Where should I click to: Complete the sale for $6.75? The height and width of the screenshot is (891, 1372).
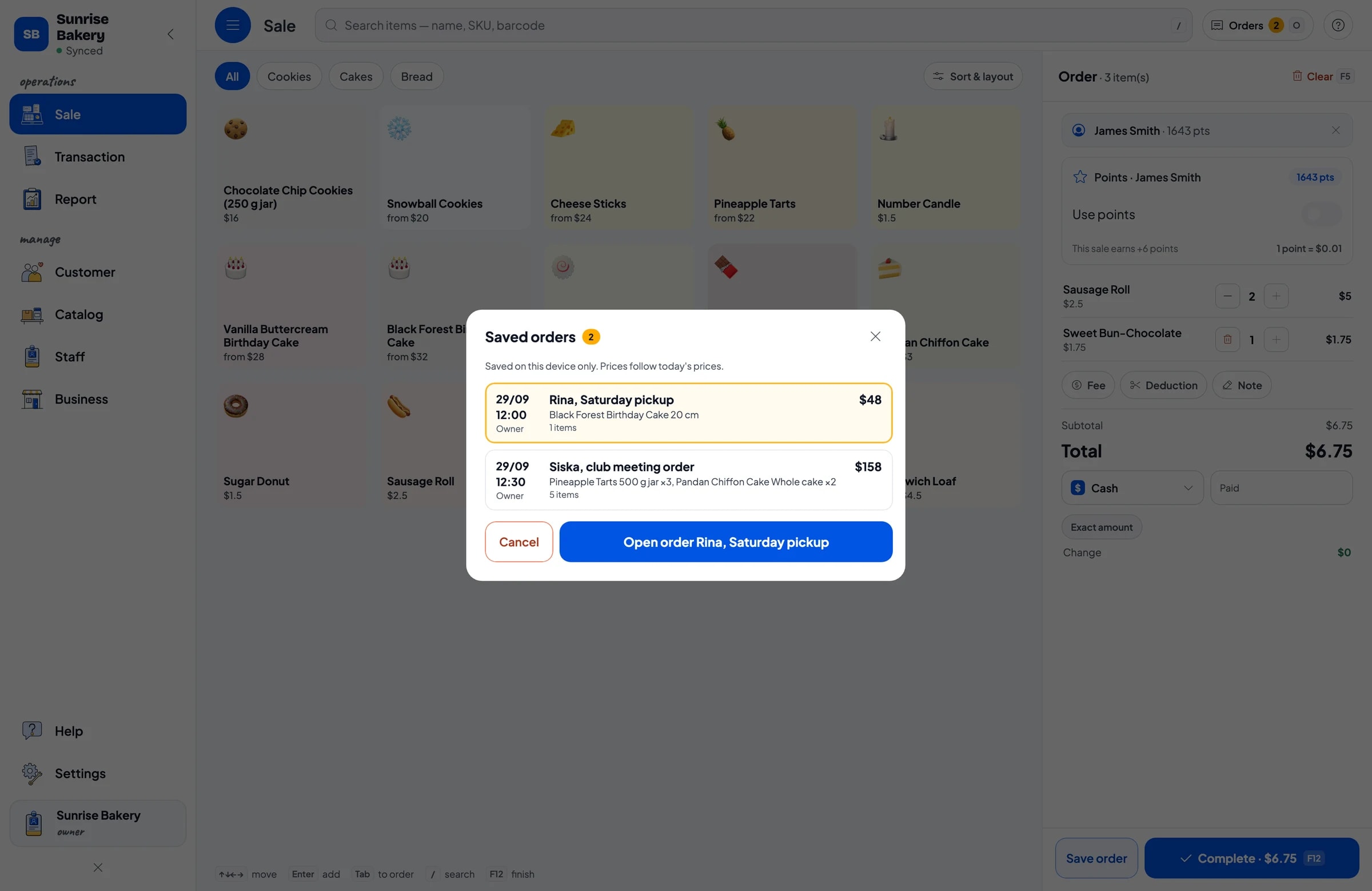(x=1251, y=858)
